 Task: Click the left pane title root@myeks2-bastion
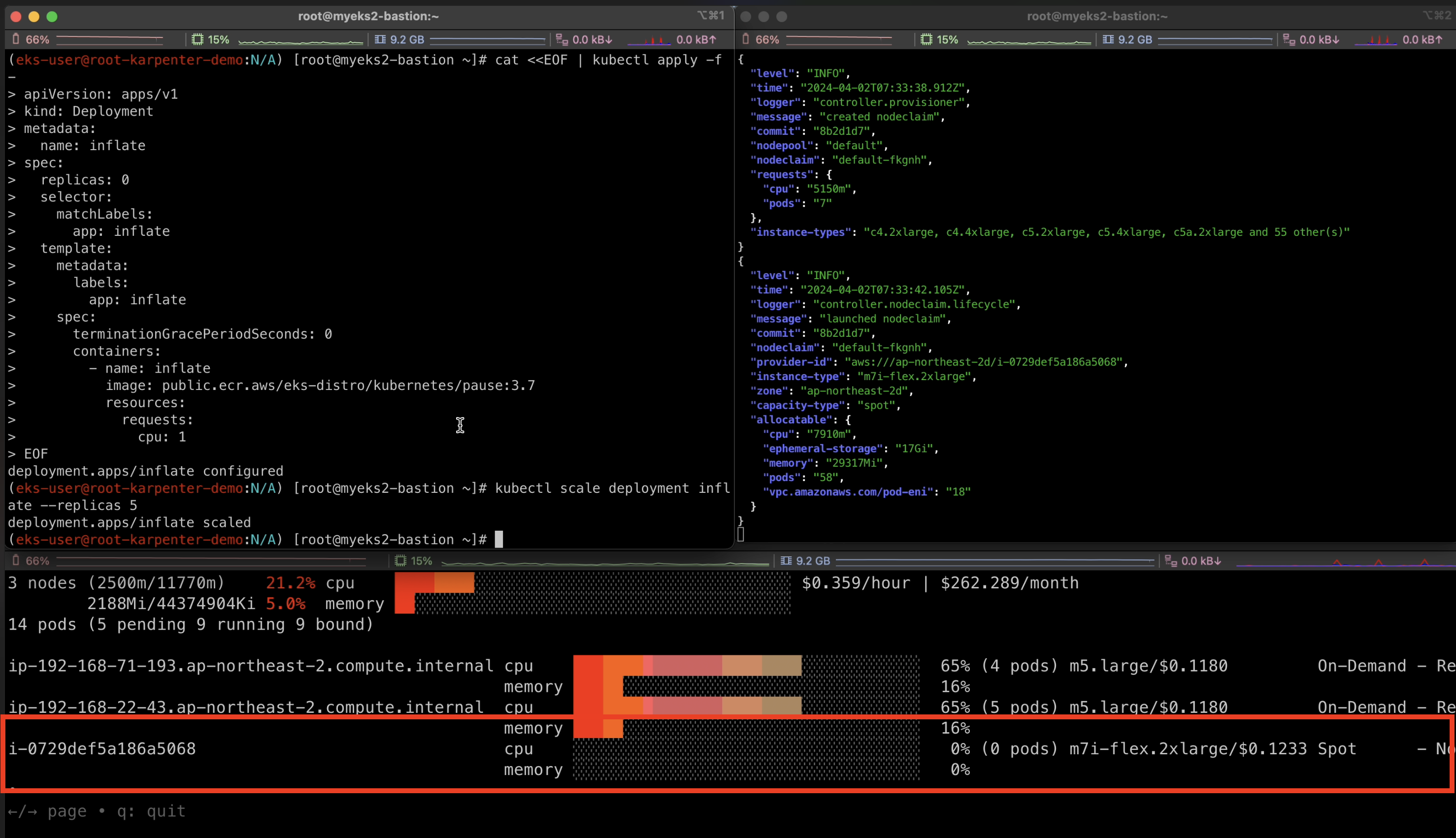(368, 16)
